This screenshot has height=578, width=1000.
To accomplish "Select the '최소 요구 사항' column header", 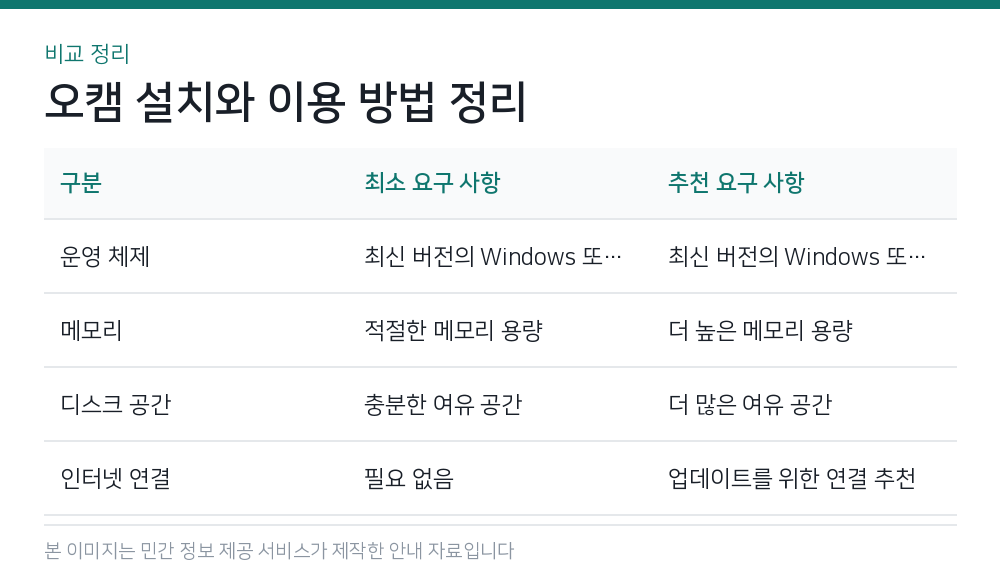I will (432, 183).
